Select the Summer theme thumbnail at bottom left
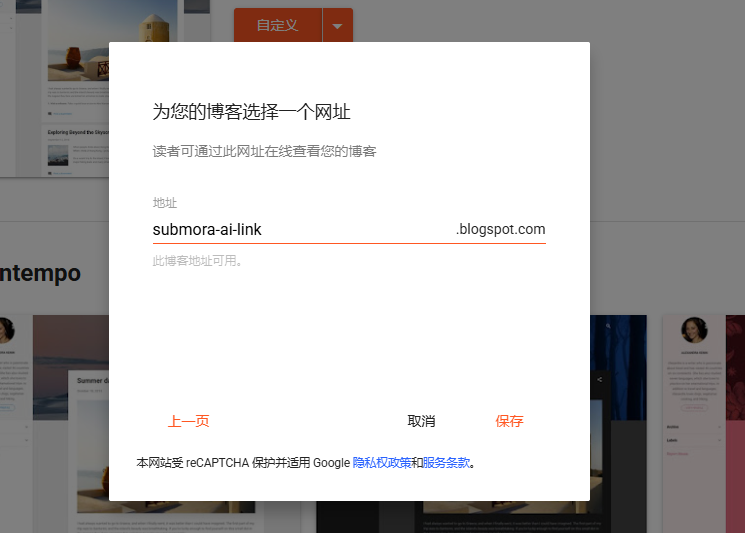 tap(71, 424)
